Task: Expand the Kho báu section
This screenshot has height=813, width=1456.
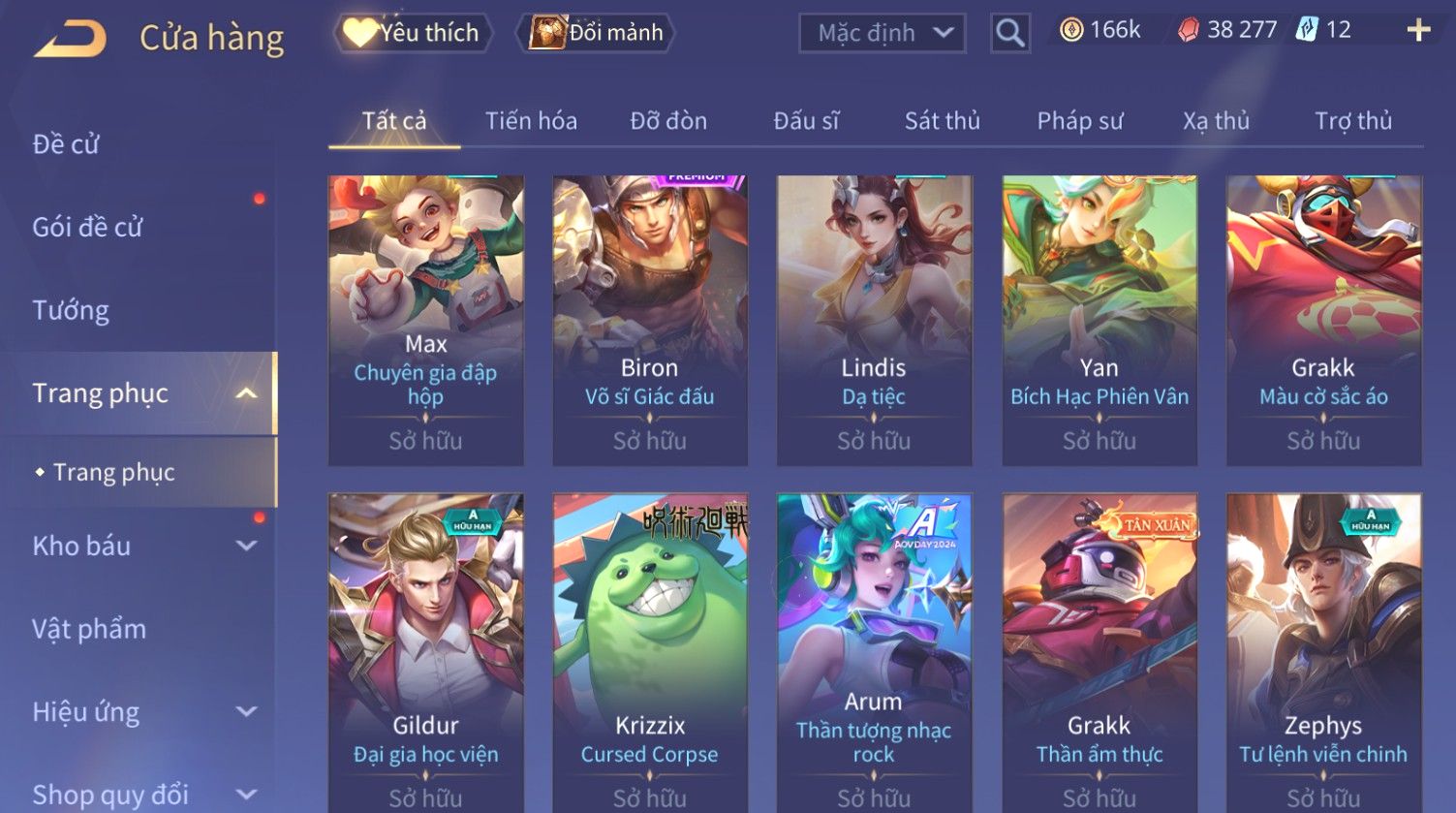Action: click(246, 547)
